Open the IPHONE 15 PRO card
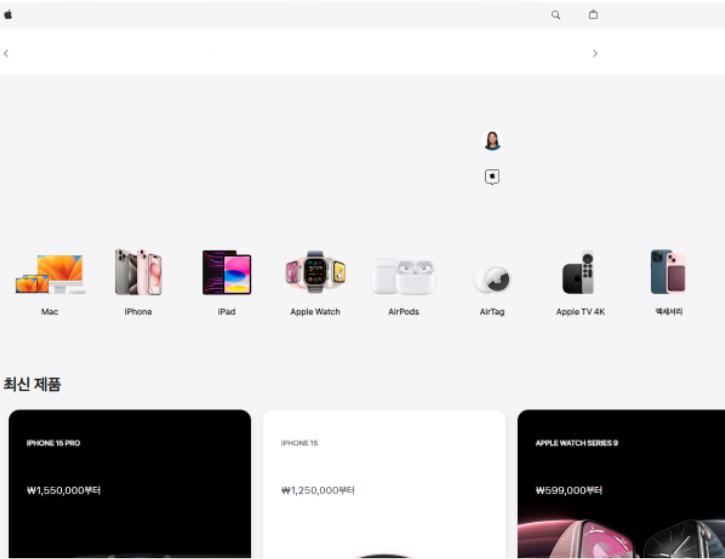Screen dimensions: 725x559 [x=130, y=484]
